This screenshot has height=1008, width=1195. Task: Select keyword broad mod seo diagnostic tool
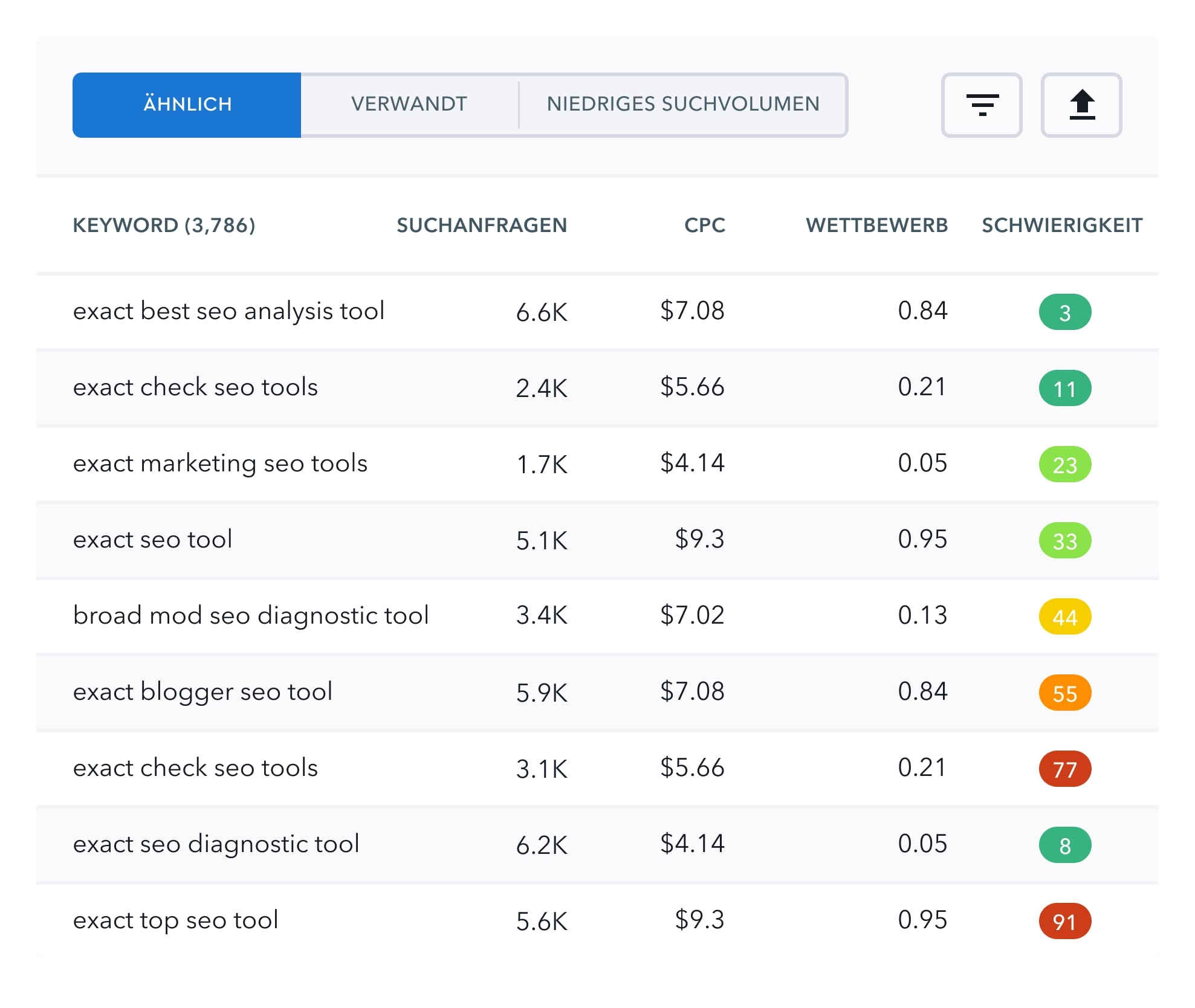click(251, 616)
